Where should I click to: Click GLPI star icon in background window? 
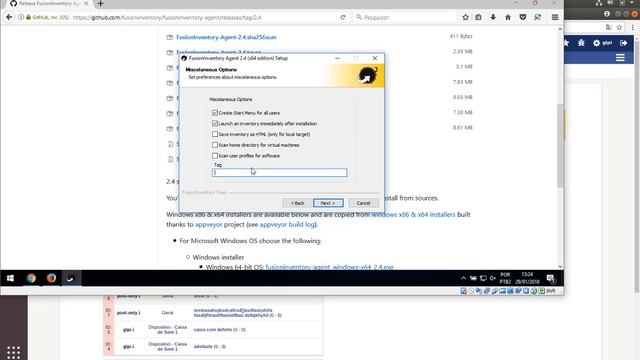click(x=566, y=43)
